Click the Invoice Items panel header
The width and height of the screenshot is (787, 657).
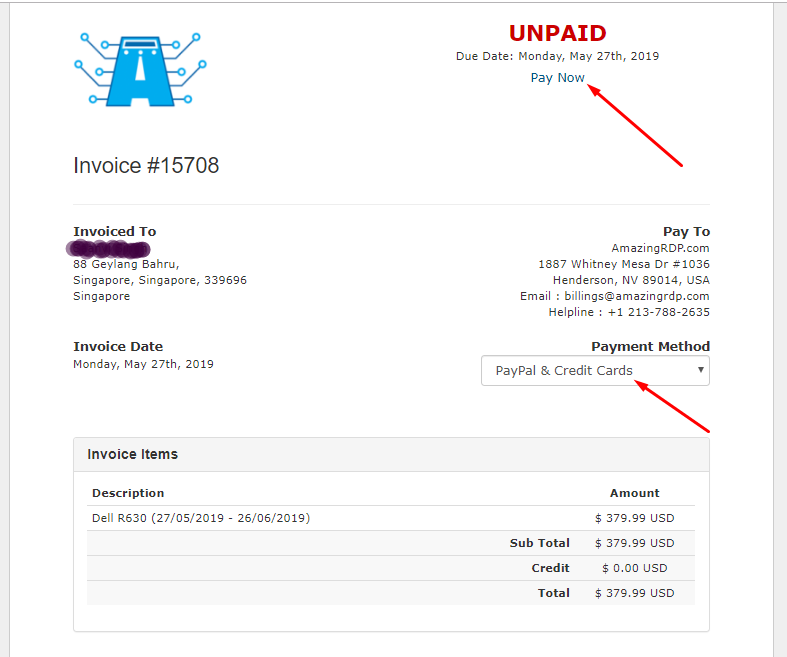tap(132, 454)
